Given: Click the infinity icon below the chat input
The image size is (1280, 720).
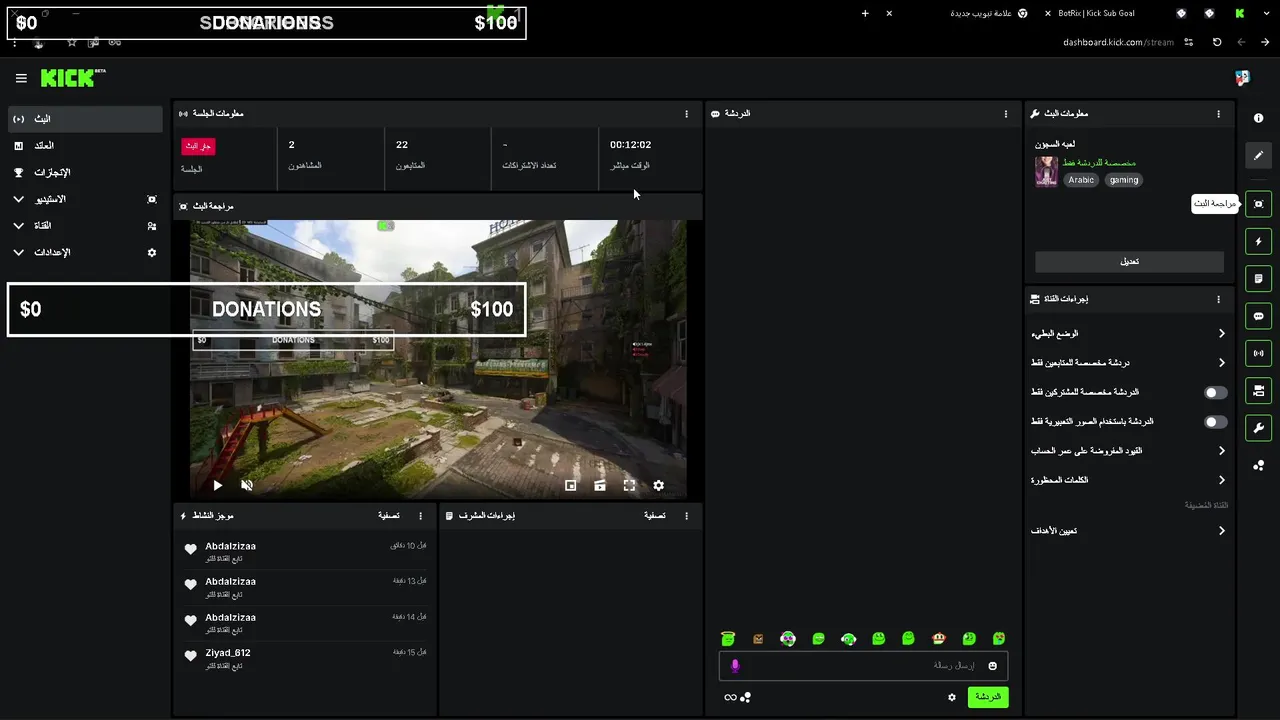Looking at the screenshot, I should (x=730, y=697).
